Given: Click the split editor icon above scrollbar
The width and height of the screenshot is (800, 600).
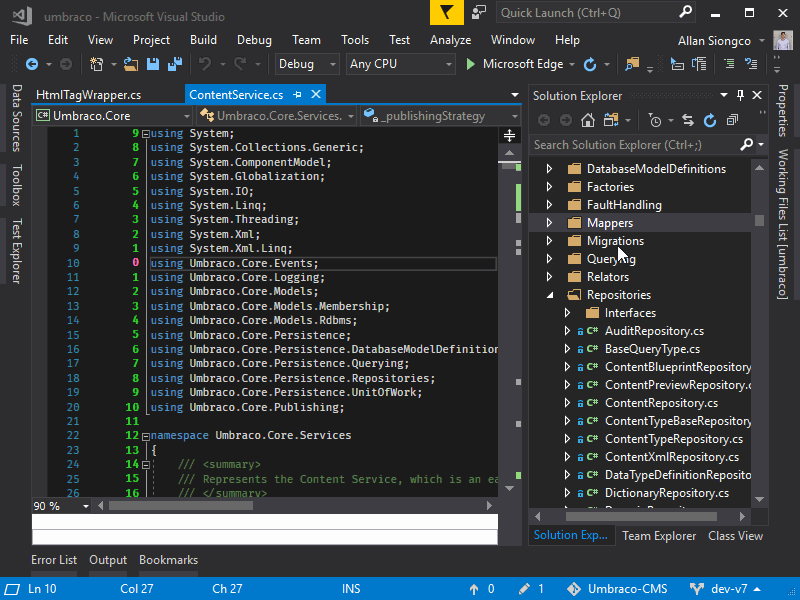Looking at the screenshot, I should [x=509, y=136].
